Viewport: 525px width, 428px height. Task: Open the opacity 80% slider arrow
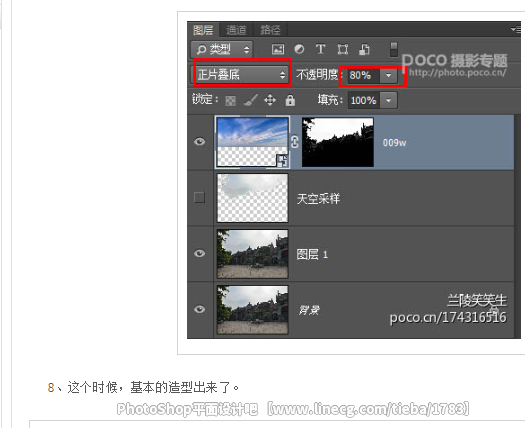[388, 75]
